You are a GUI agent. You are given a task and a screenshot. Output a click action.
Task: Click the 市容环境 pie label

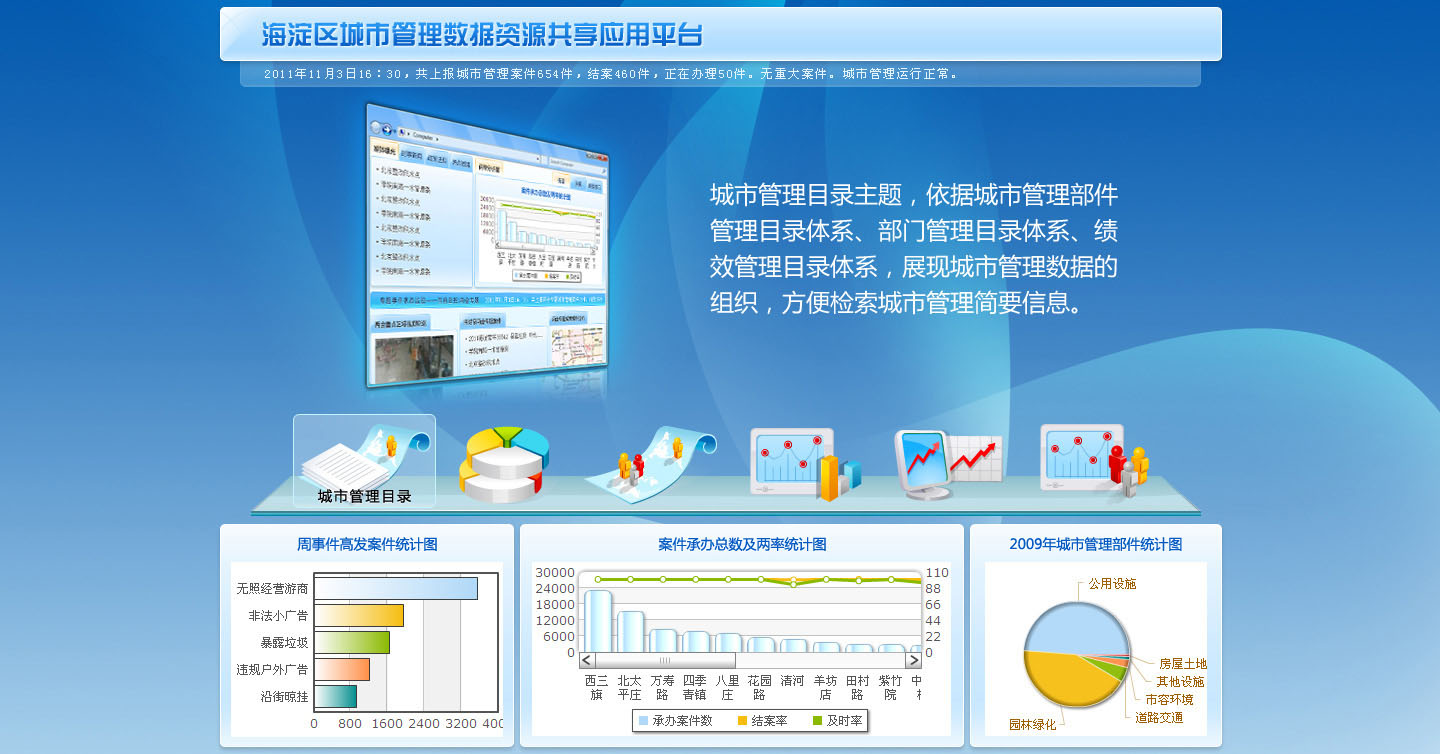pyautogui.click(x=1169, y=700)
